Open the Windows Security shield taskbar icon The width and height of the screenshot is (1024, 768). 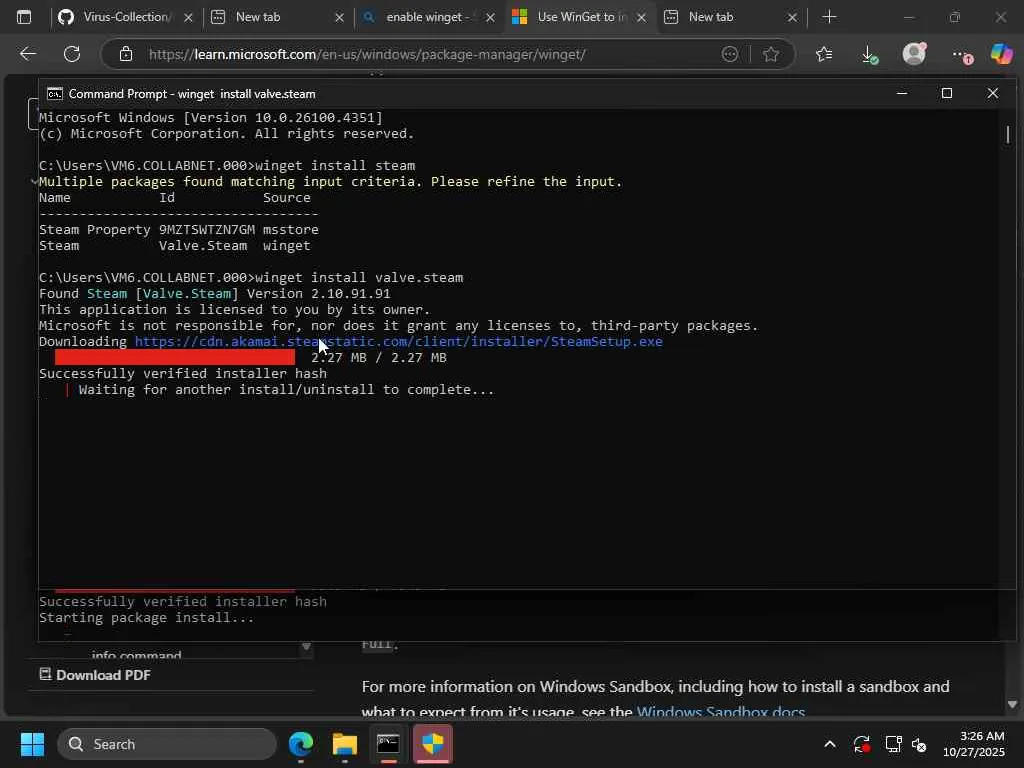pyautogui.click(x=432, y=744)
